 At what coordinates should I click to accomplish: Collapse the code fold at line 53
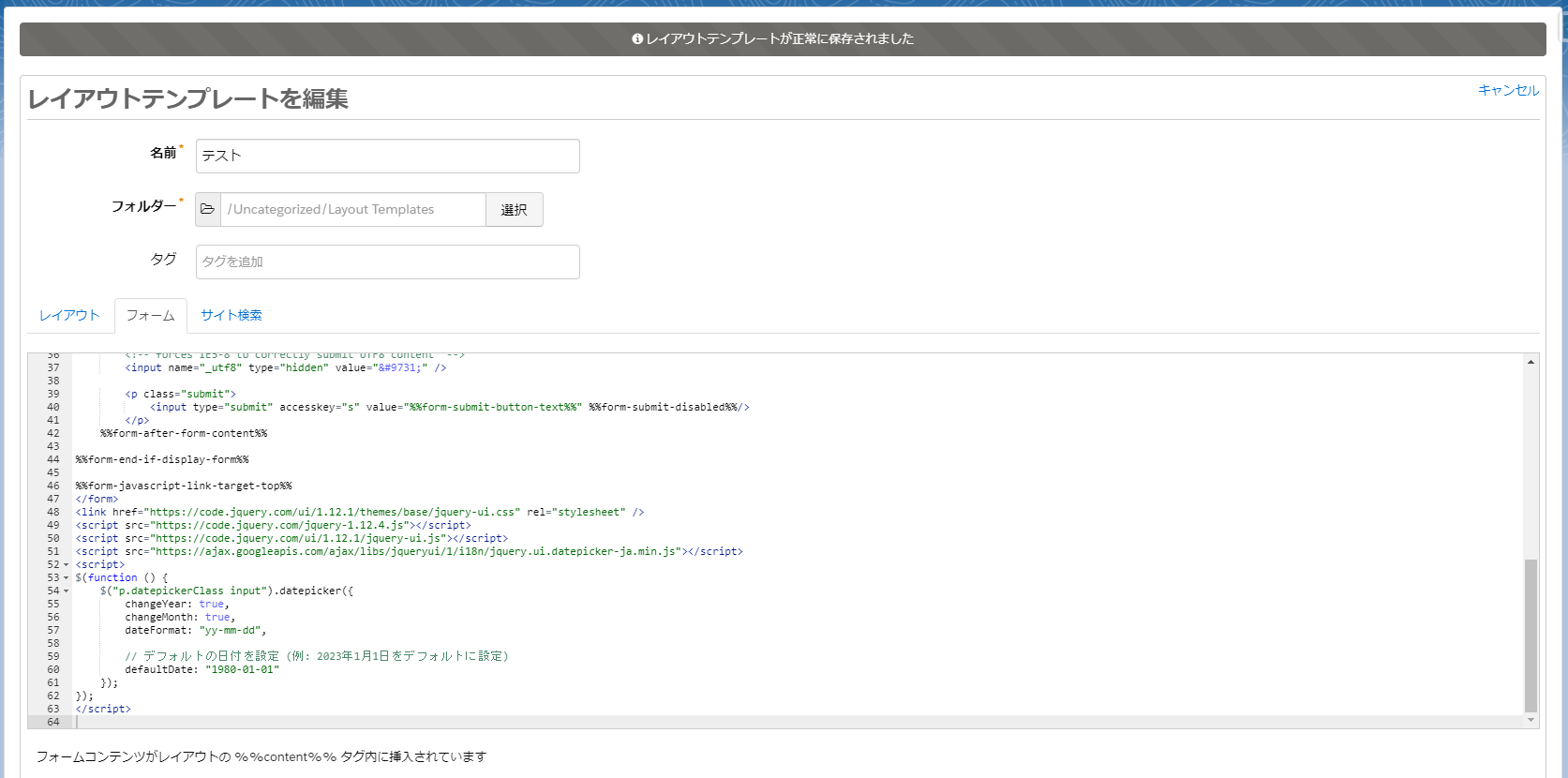coord(67,578)
